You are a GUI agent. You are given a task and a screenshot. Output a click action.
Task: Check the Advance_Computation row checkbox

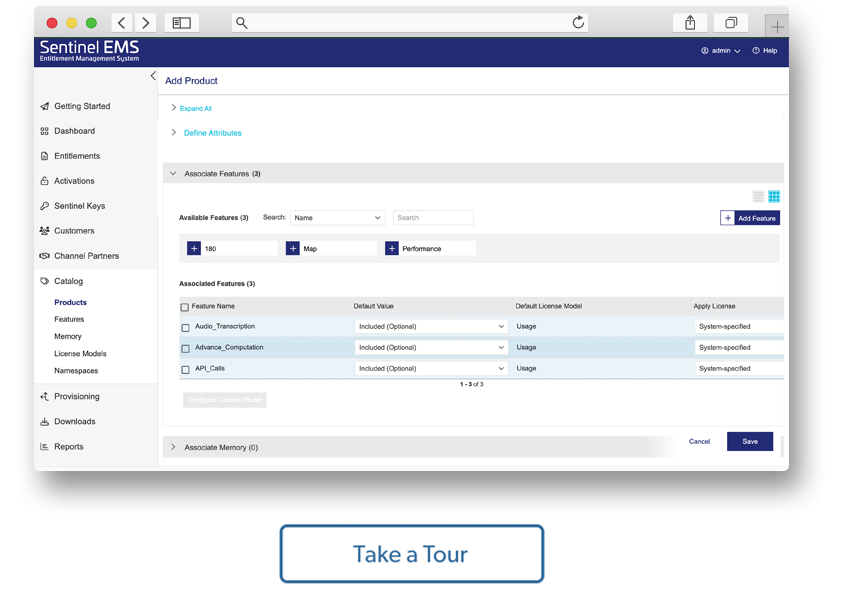point(185,349)
